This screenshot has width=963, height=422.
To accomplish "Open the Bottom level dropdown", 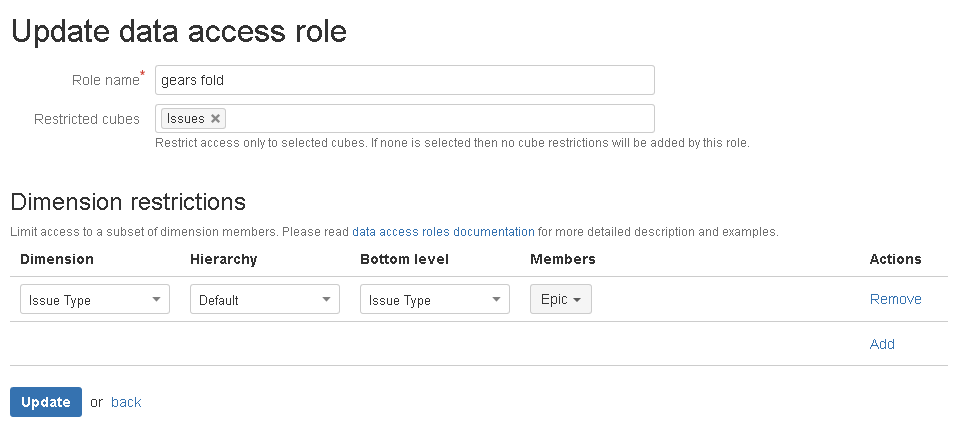I will click(435, 300).
